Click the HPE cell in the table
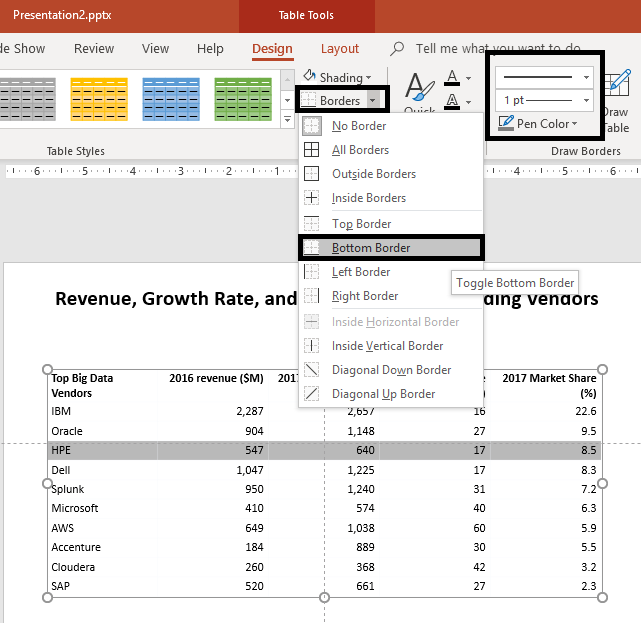Screen dimensions: 641x623 tap(103, 450)
